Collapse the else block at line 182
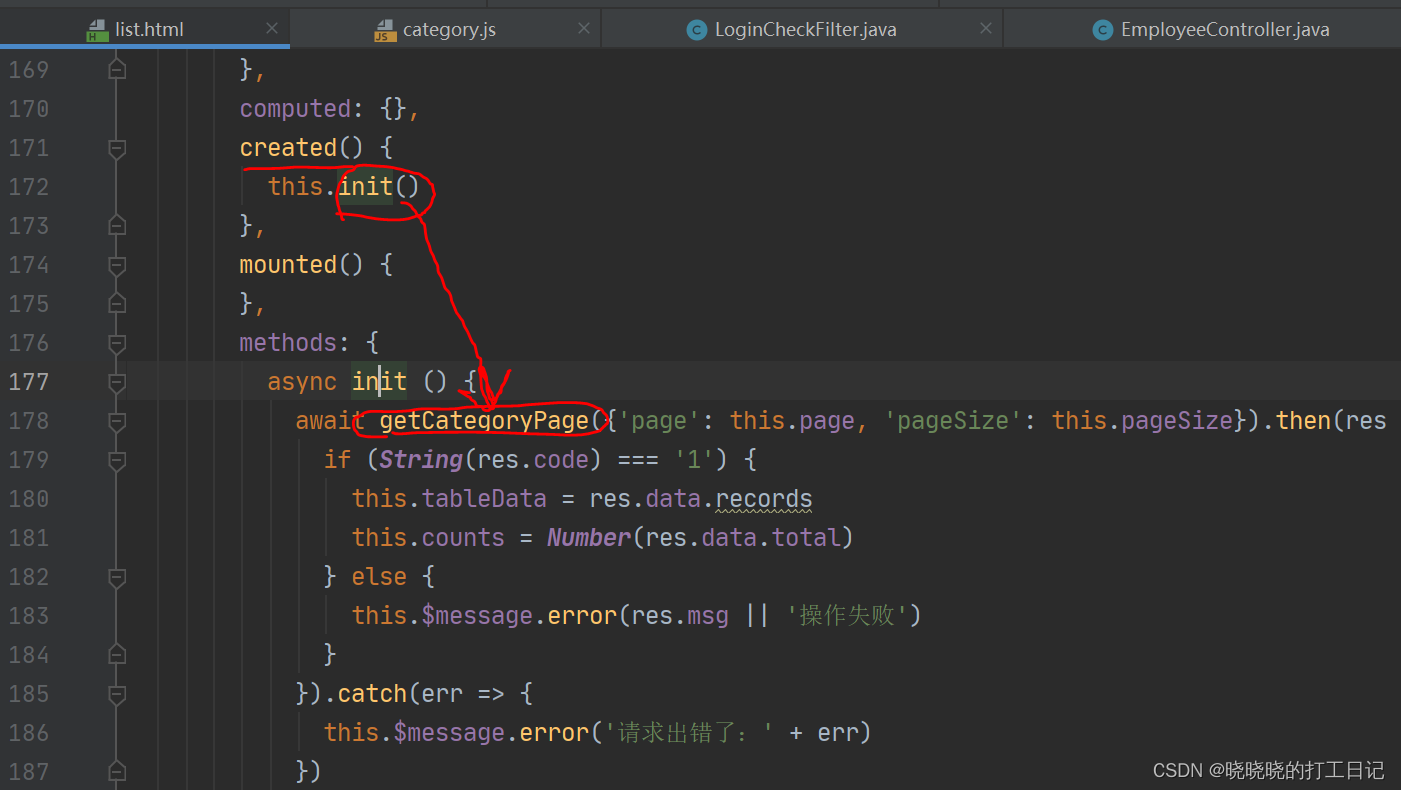The image size is (1401, 790). (117, 577)
